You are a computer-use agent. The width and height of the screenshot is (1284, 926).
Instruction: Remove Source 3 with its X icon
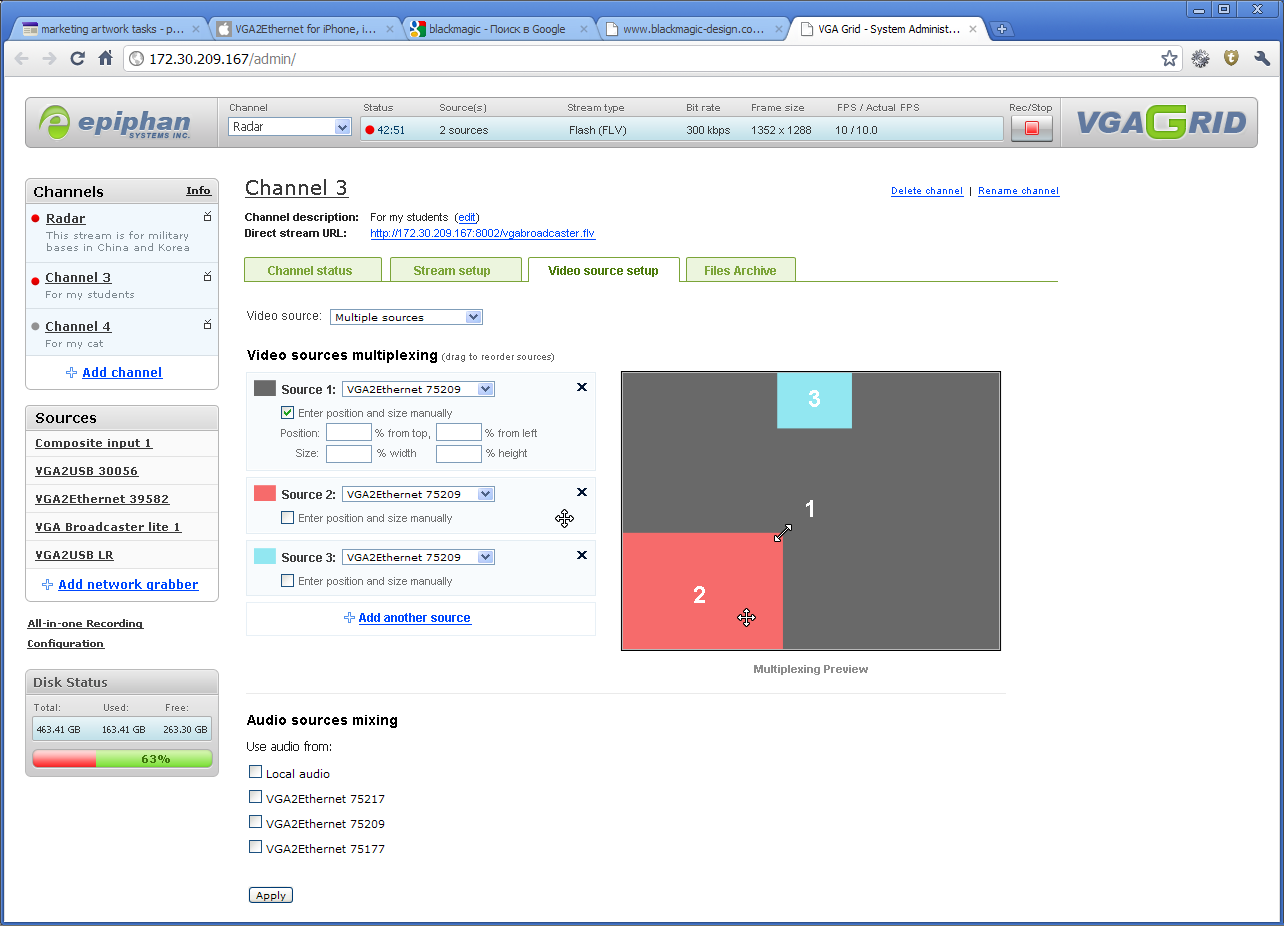coord(582,555)
